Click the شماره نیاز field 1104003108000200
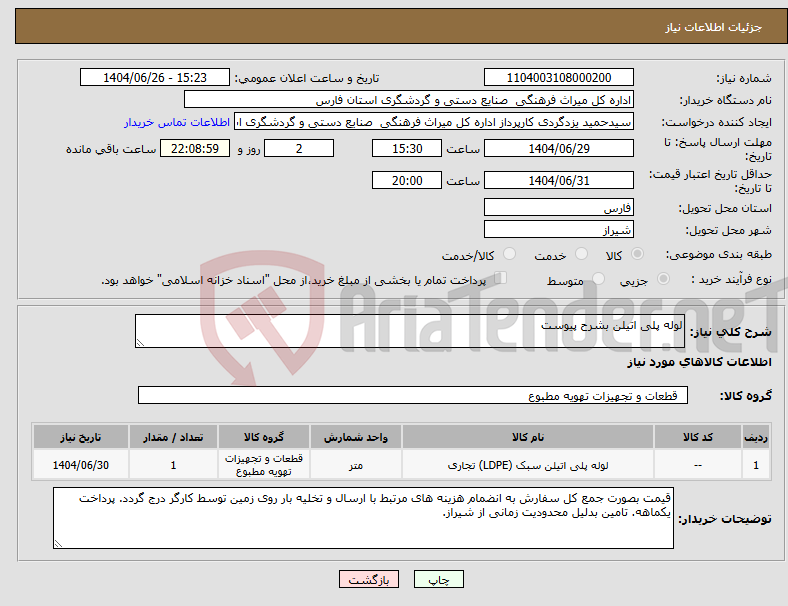Image resolution: width=788 pixels, height=606 pixels. (558, 77)
